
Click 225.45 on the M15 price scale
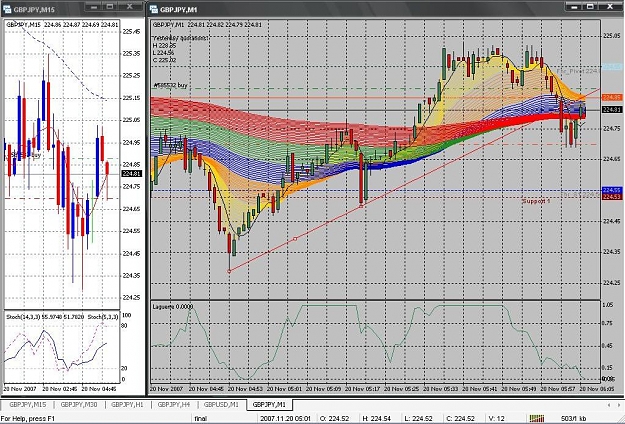click(x=132, y=31)
